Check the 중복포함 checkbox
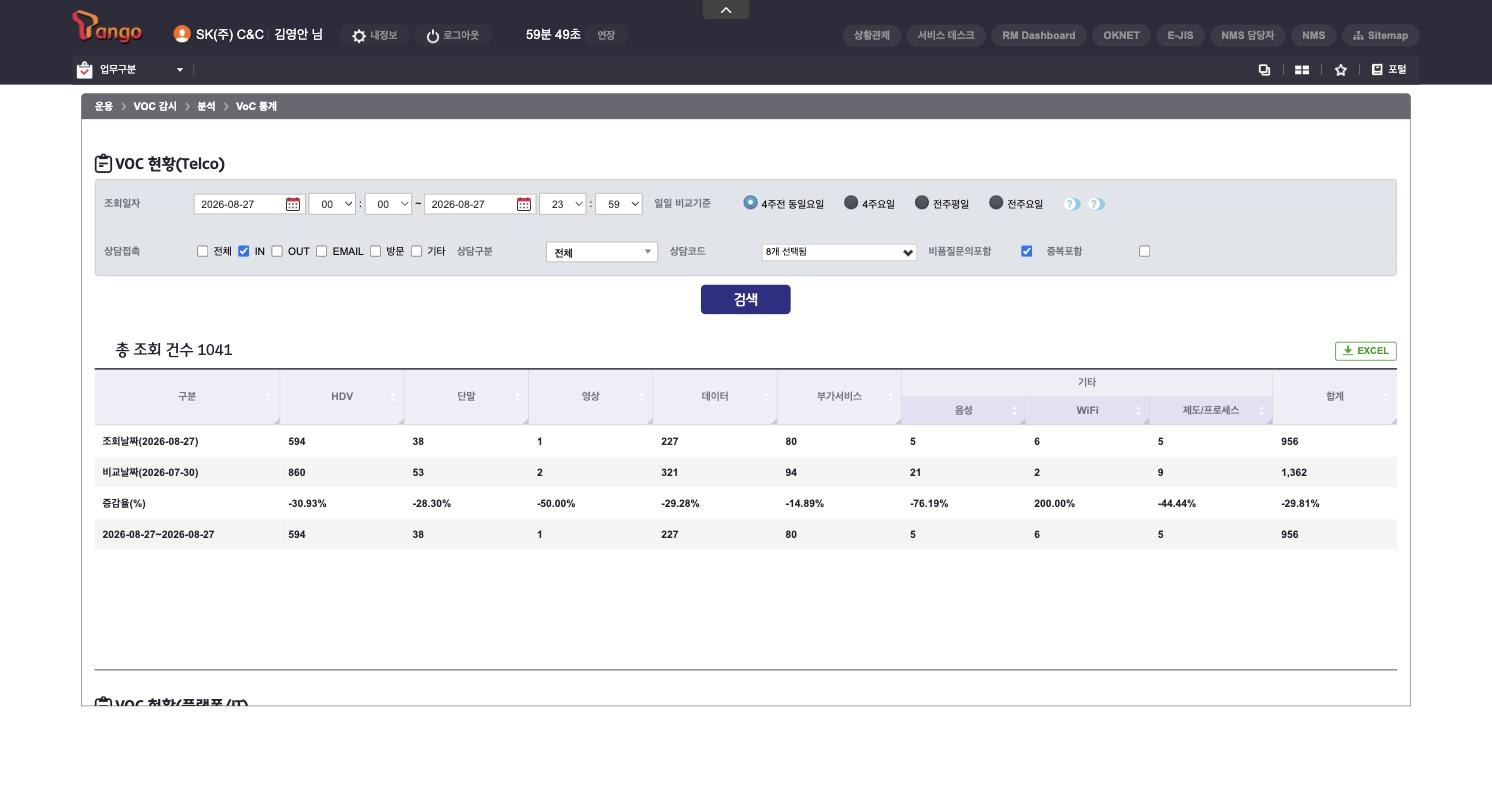This screenshot has height=812, width=1492. pyautogui.click(x=1145, y=251)
